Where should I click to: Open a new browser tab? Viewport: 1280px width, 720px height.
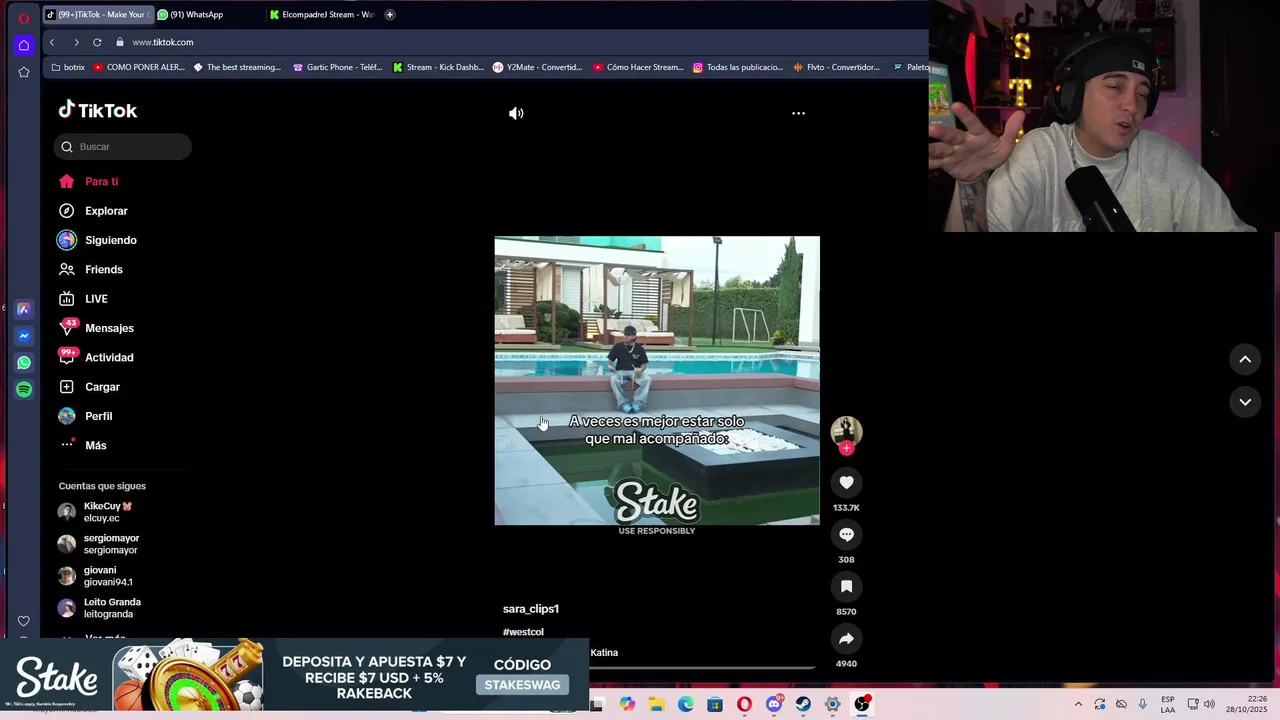click(x=389, y=14)
